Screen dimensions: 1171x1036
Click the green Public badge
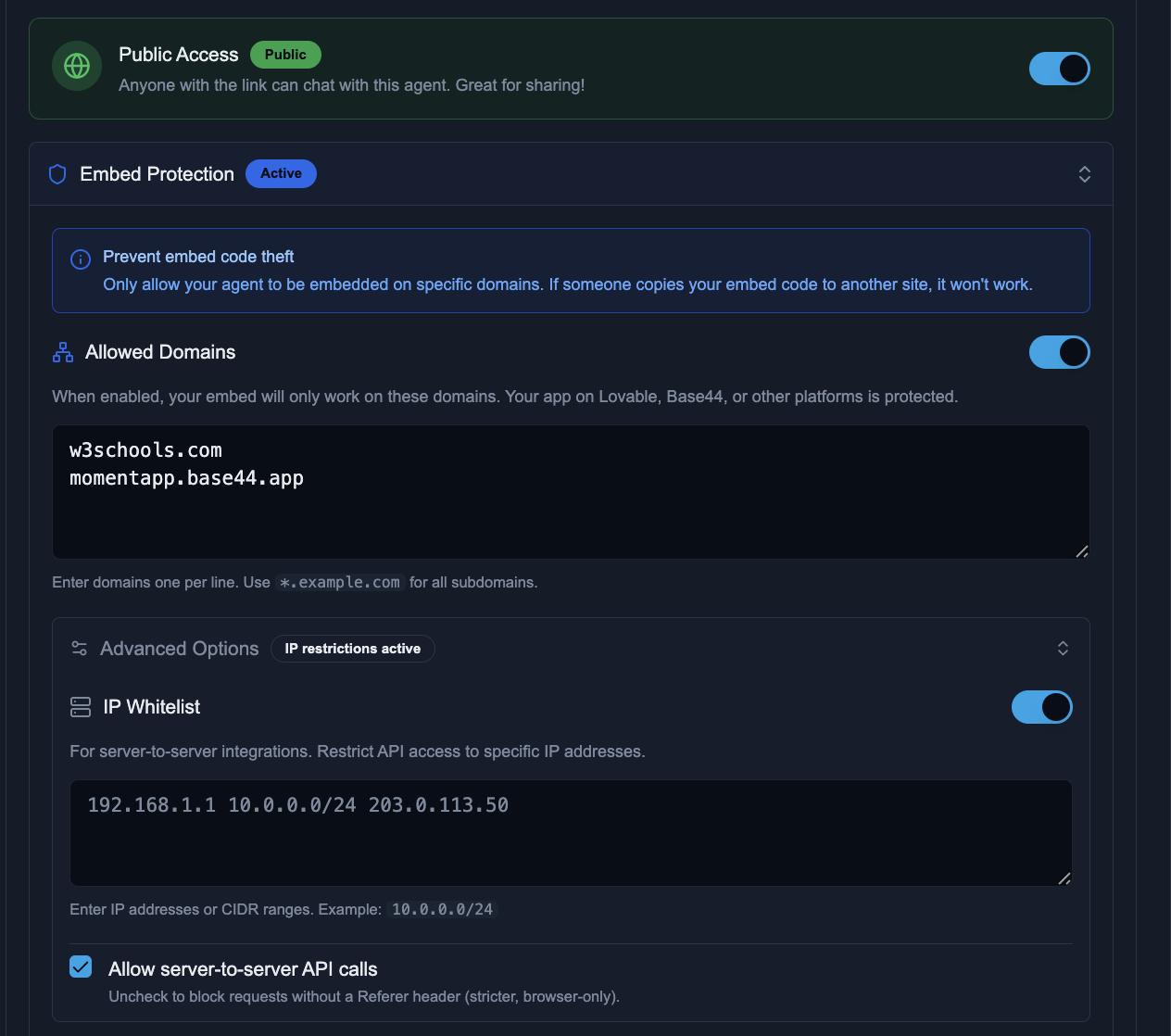click(x=285, y=55)
